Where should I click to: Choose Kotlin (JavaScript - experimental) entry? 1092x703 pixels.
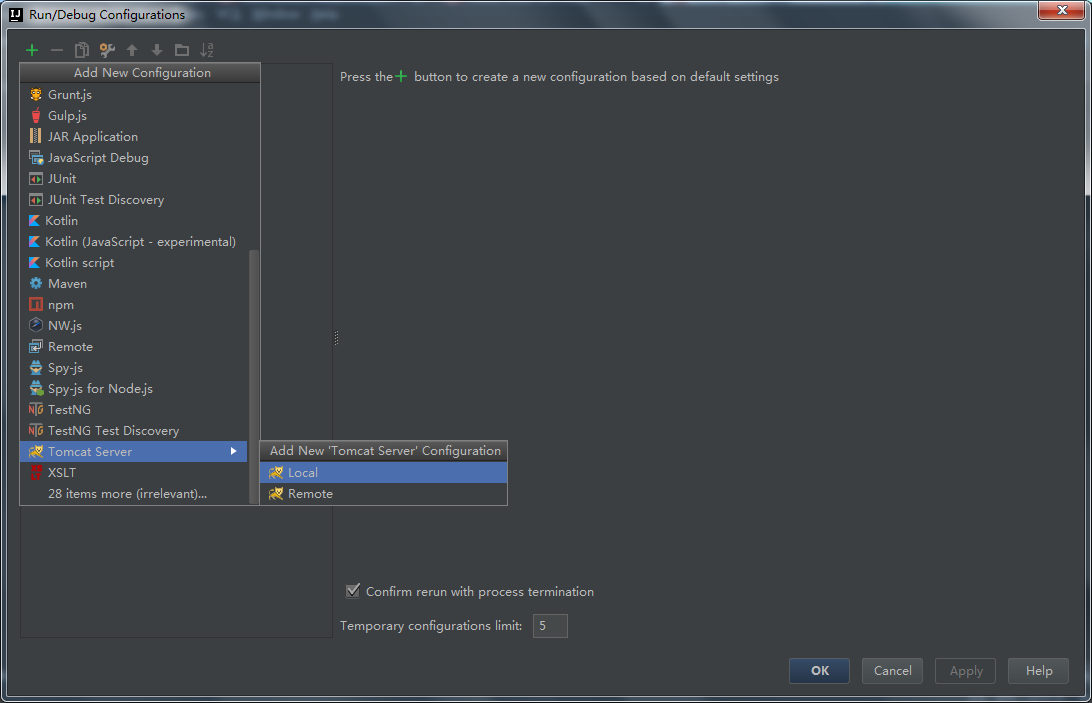134,242
